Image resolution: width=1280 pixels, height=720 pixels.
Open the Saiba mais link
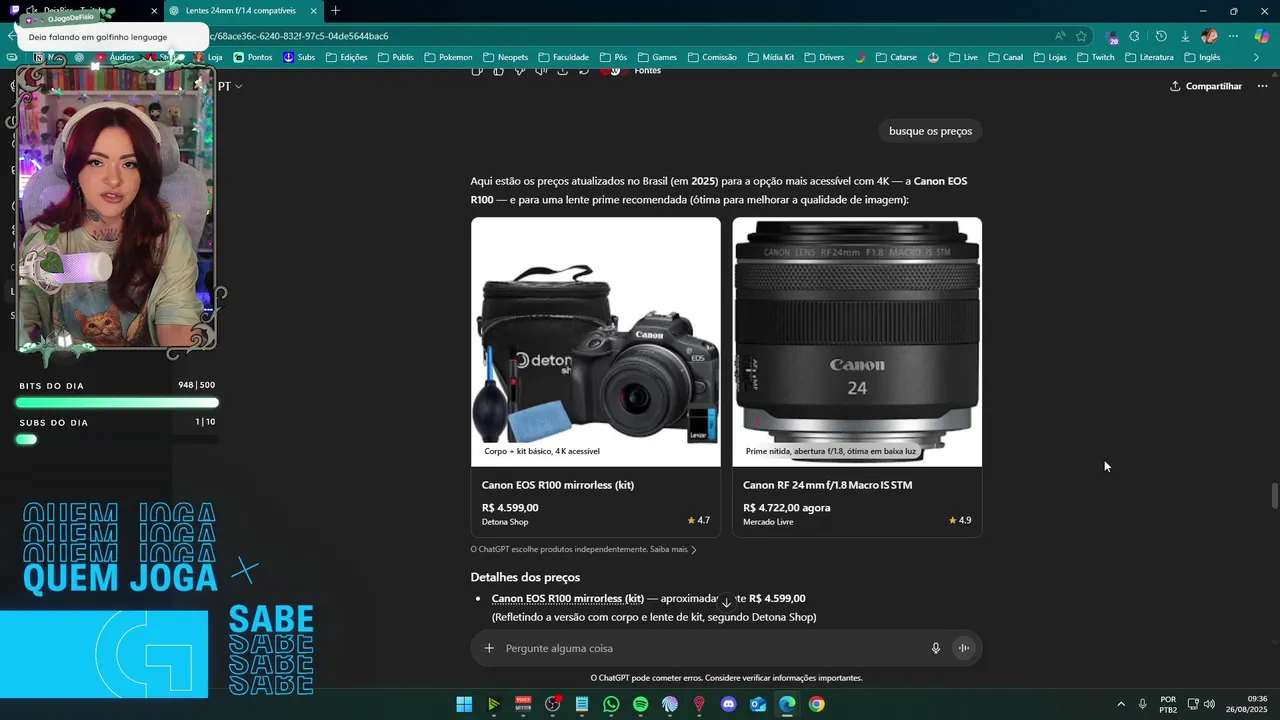pyautogui.click(x=673, y=549)
